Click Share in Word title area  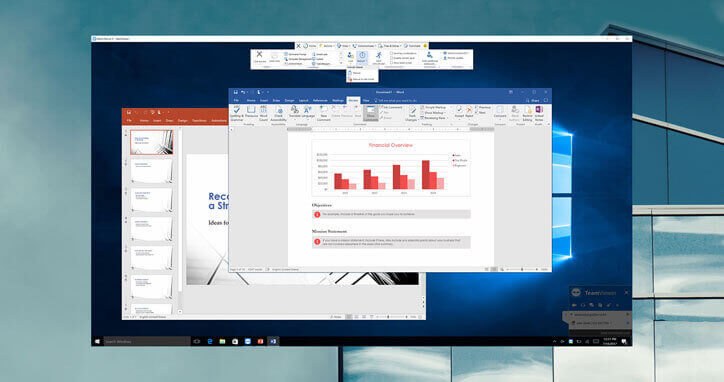point(532,100)
